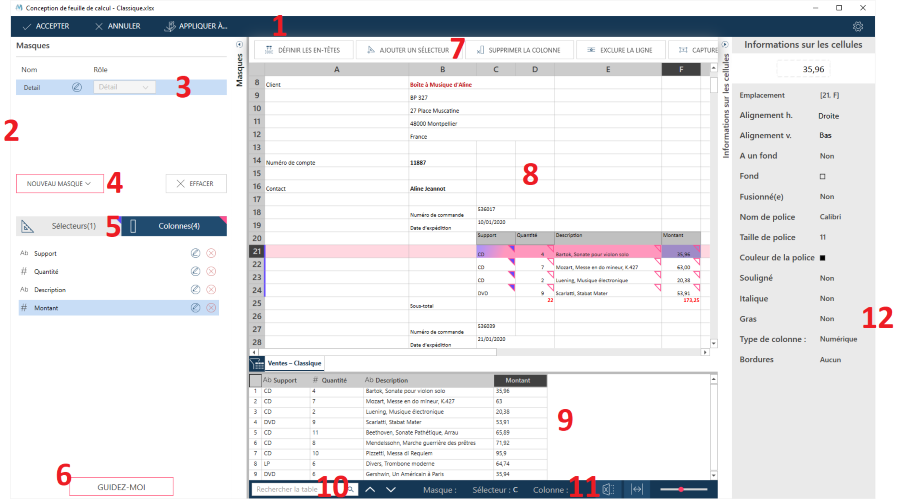Select the Ventes – Classique table tab
Screen dimensions: 900x499
(294, 363)
